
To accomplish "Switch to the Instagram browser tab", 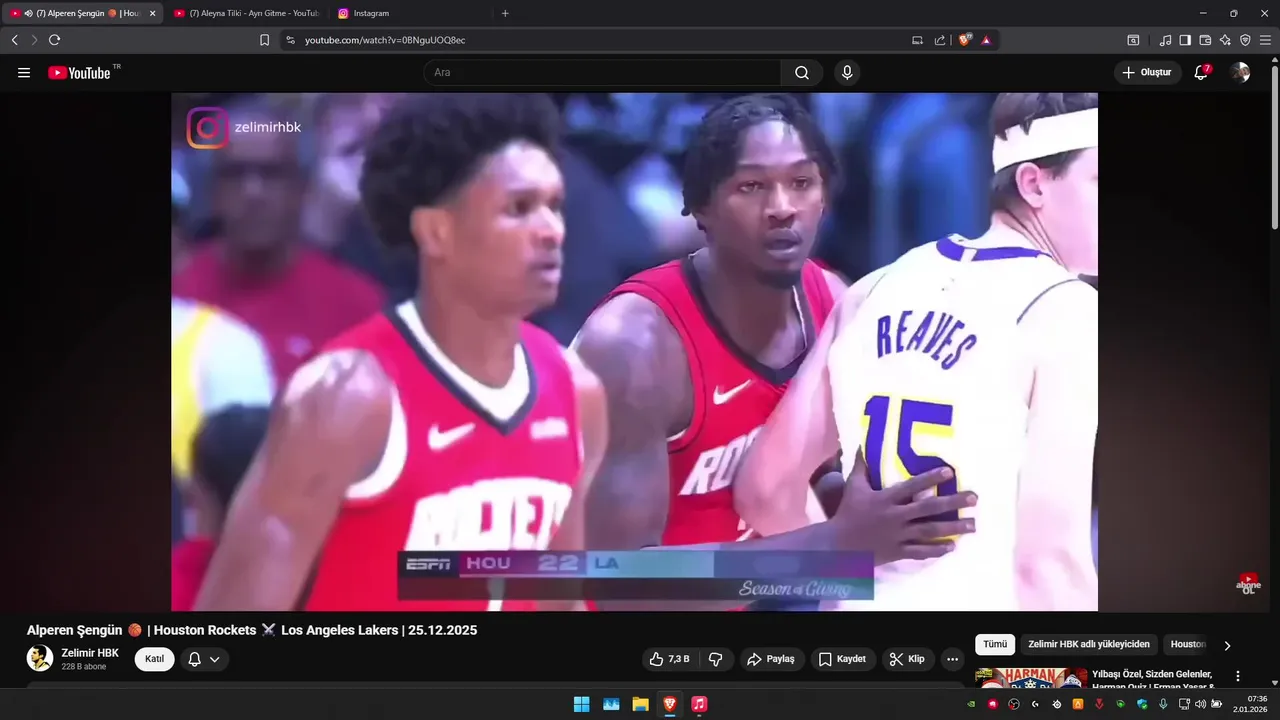I will (410, 13).
